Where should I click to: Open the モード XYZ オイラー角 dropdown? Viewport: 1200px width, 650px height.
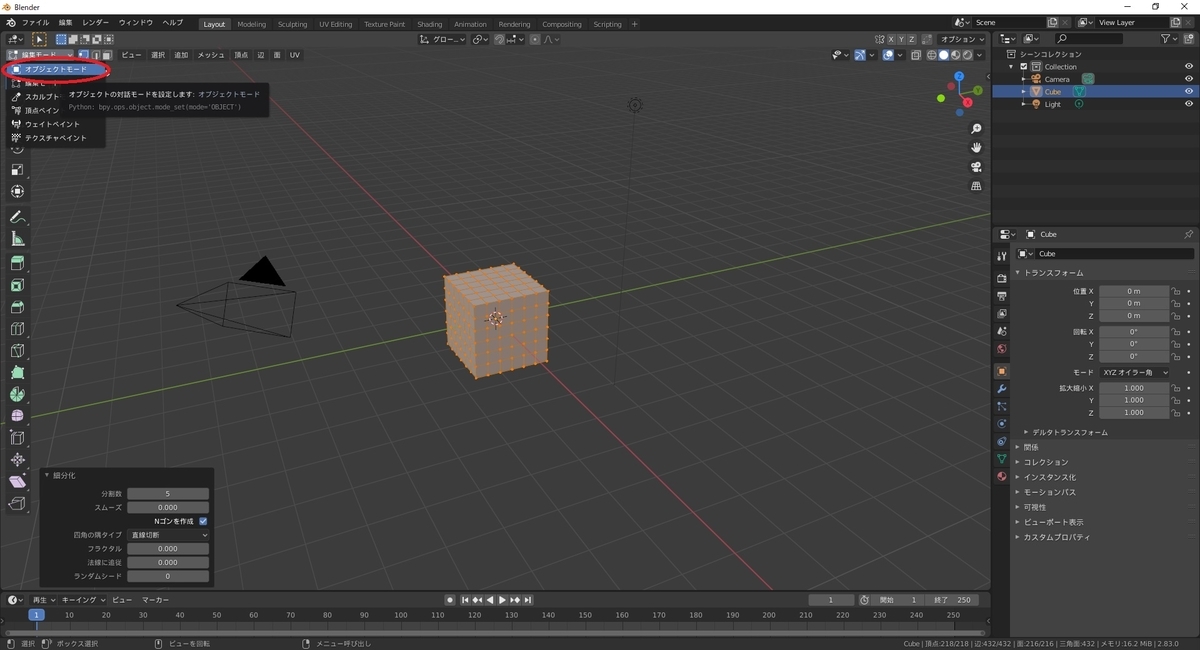point(1134,372)
